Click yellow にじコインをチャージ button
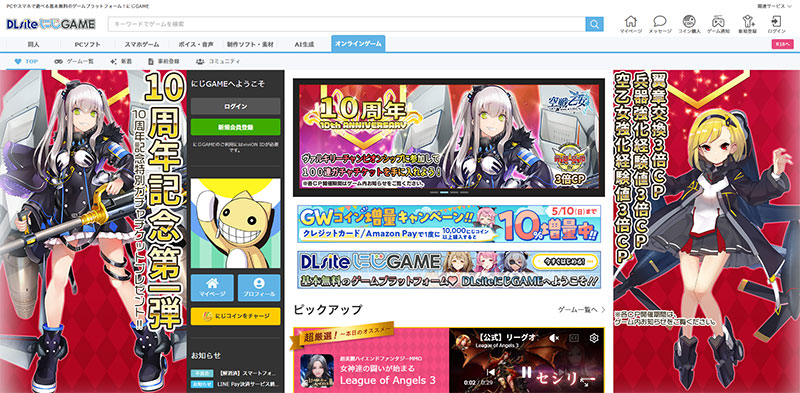Image resolution: width=800 pixels, height=393 pixels. (x=235, y=316)
